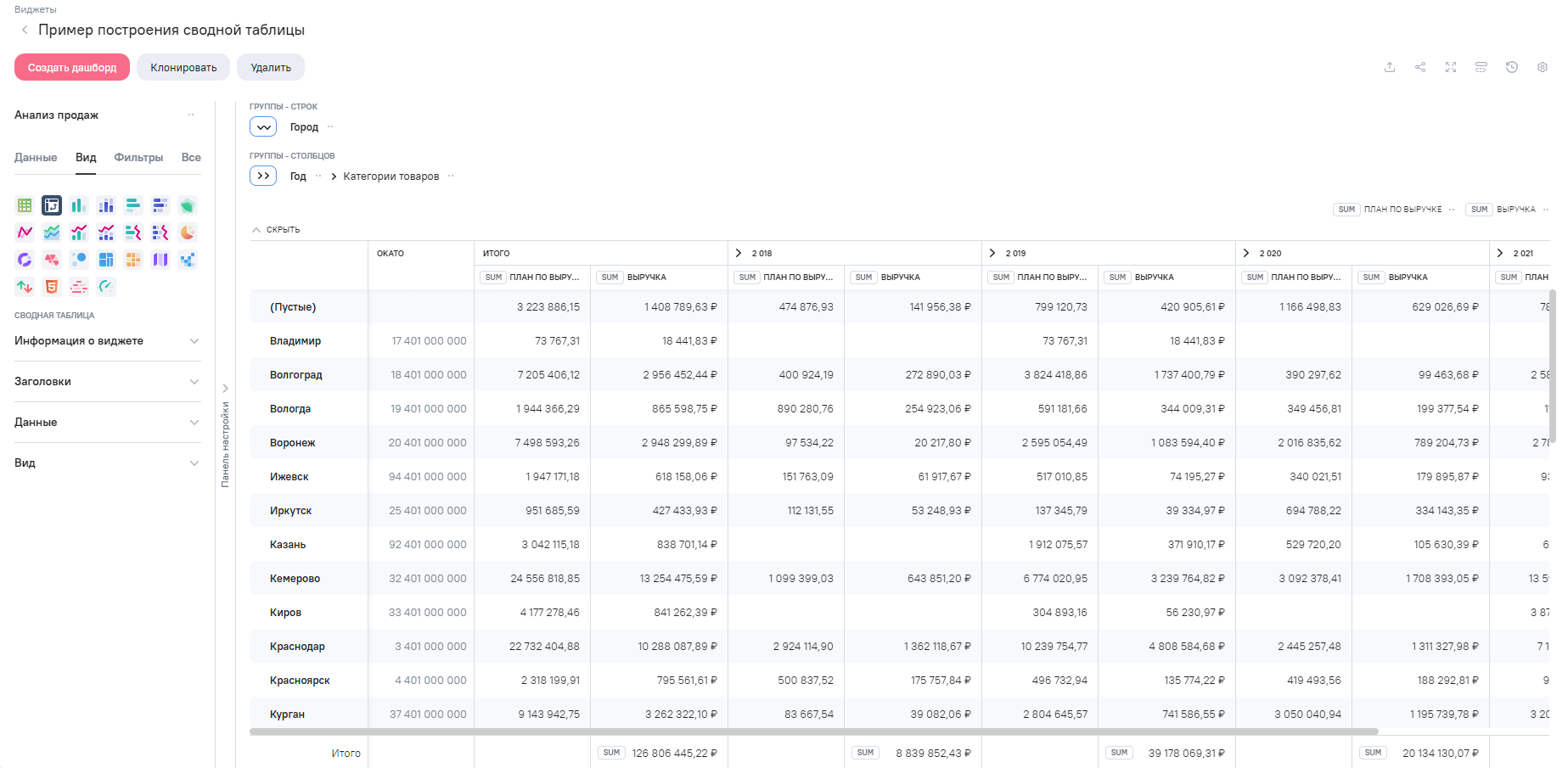Screen dimensions: 1568x768
Task: Click the Создать дашборд button
Action: click(72, 68)
